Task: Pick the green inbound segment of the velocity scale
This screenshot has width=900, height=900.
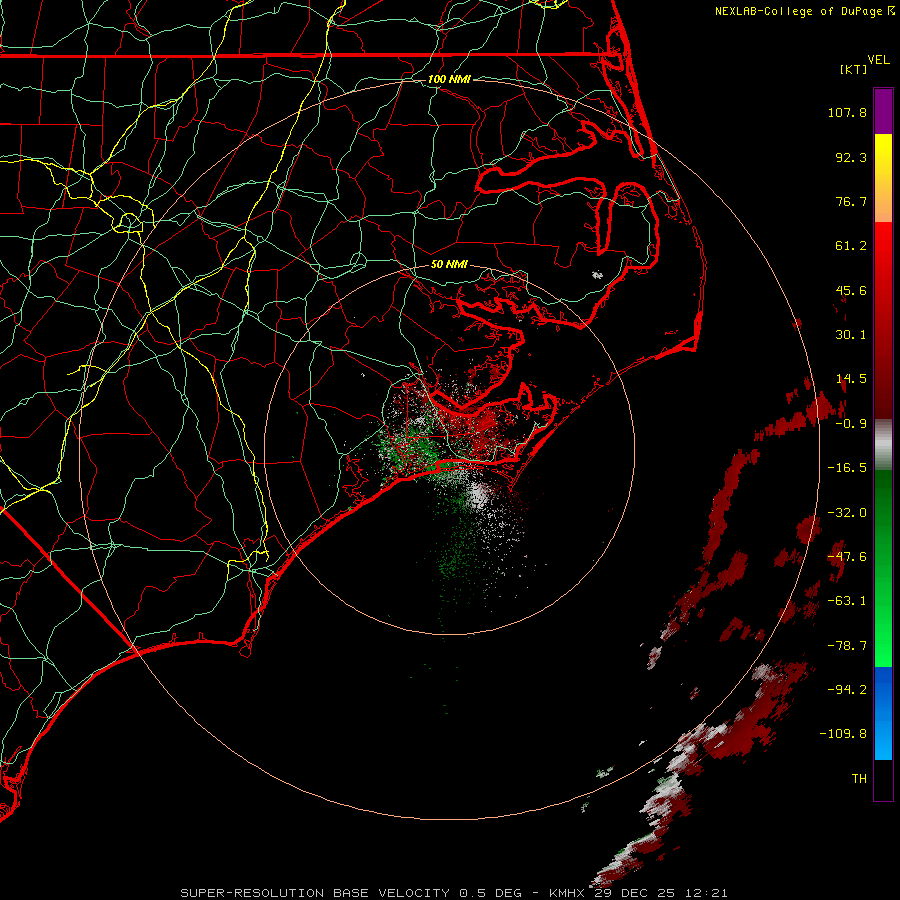Action: [x=883, y=568]
